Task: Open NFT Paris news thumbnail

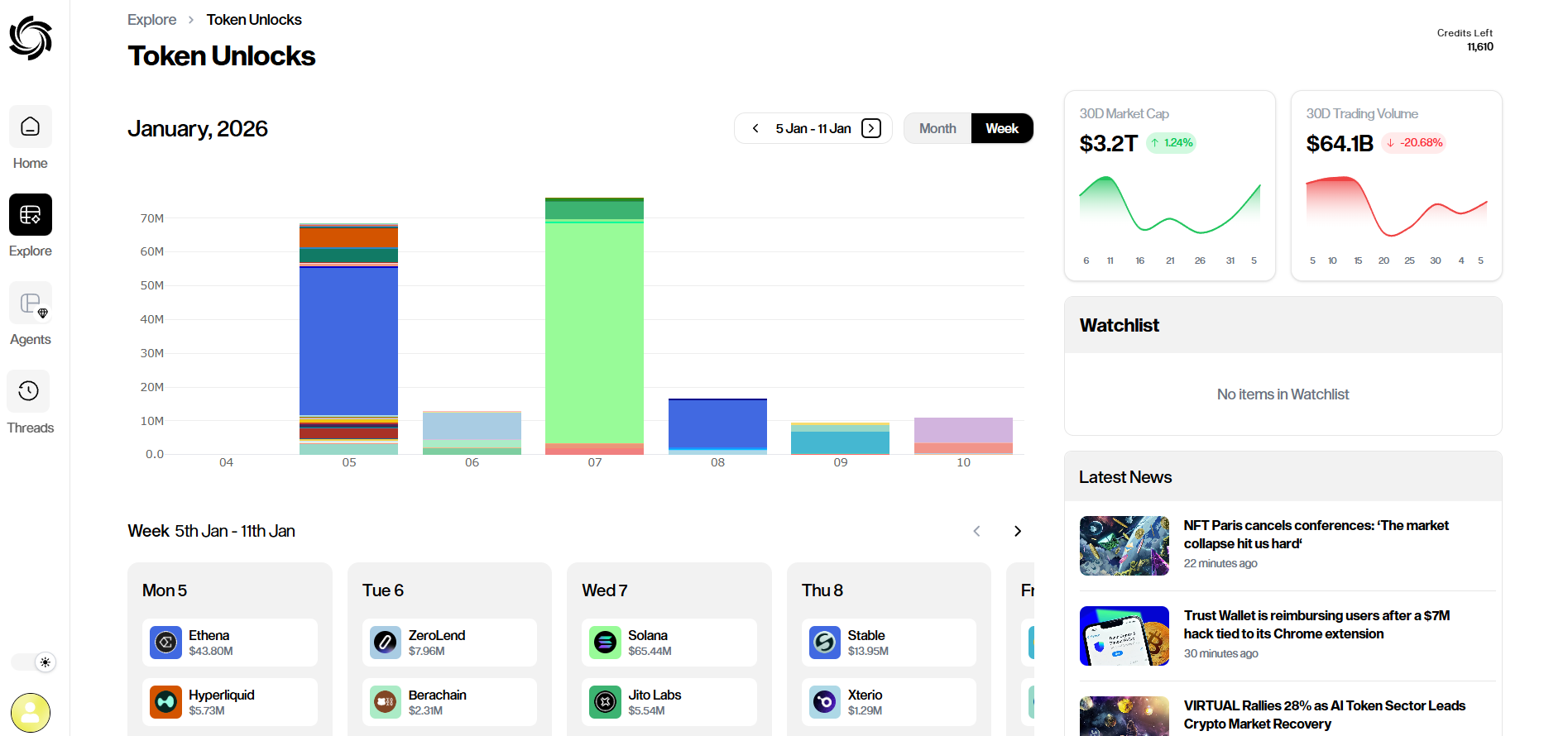Action: (x=1124, y=546)
